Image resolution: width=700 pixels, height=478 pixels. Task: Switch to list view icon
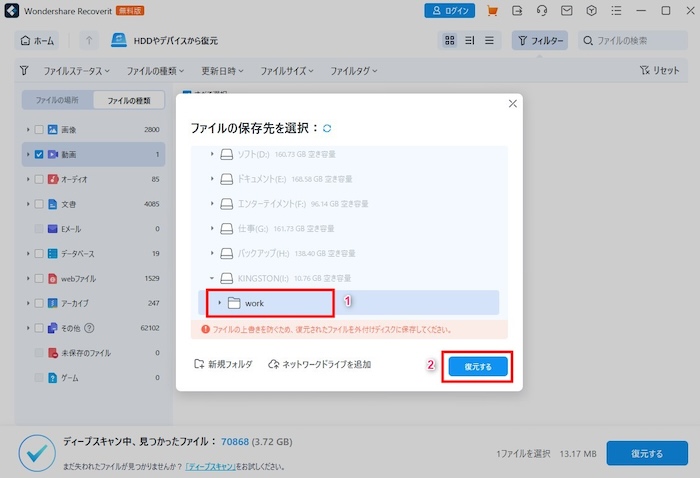489,41
